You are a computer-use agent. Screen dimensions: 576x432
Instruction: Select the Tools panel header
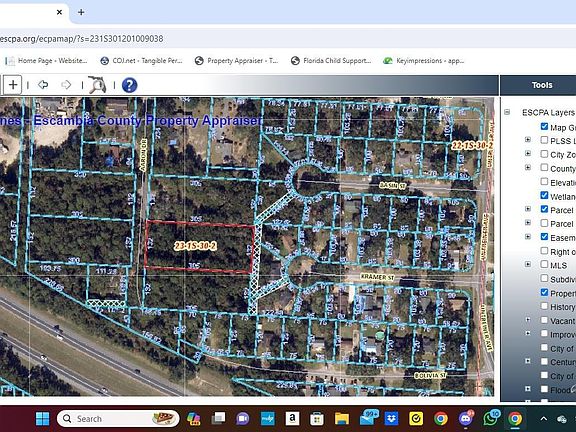pyautogui.click(x=542, y=85)
